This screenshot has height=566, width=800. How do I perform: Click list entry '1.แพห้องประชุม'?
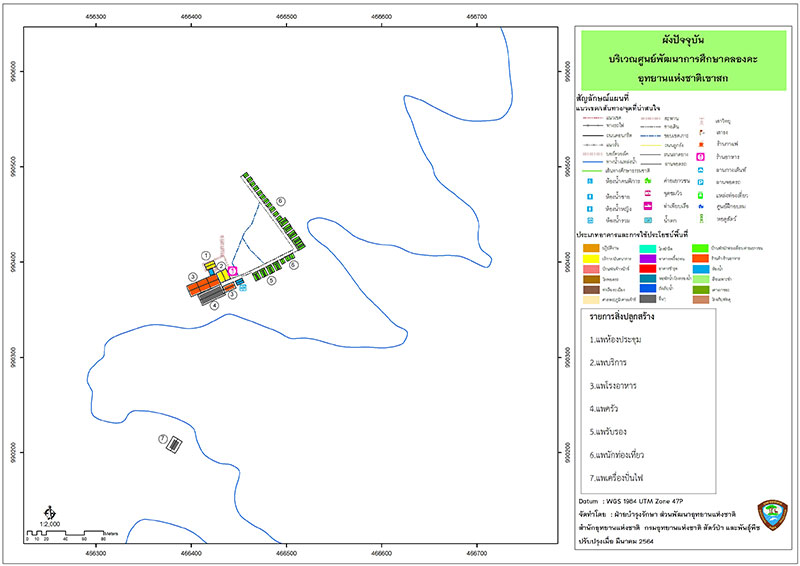click(x=615, y=339)
